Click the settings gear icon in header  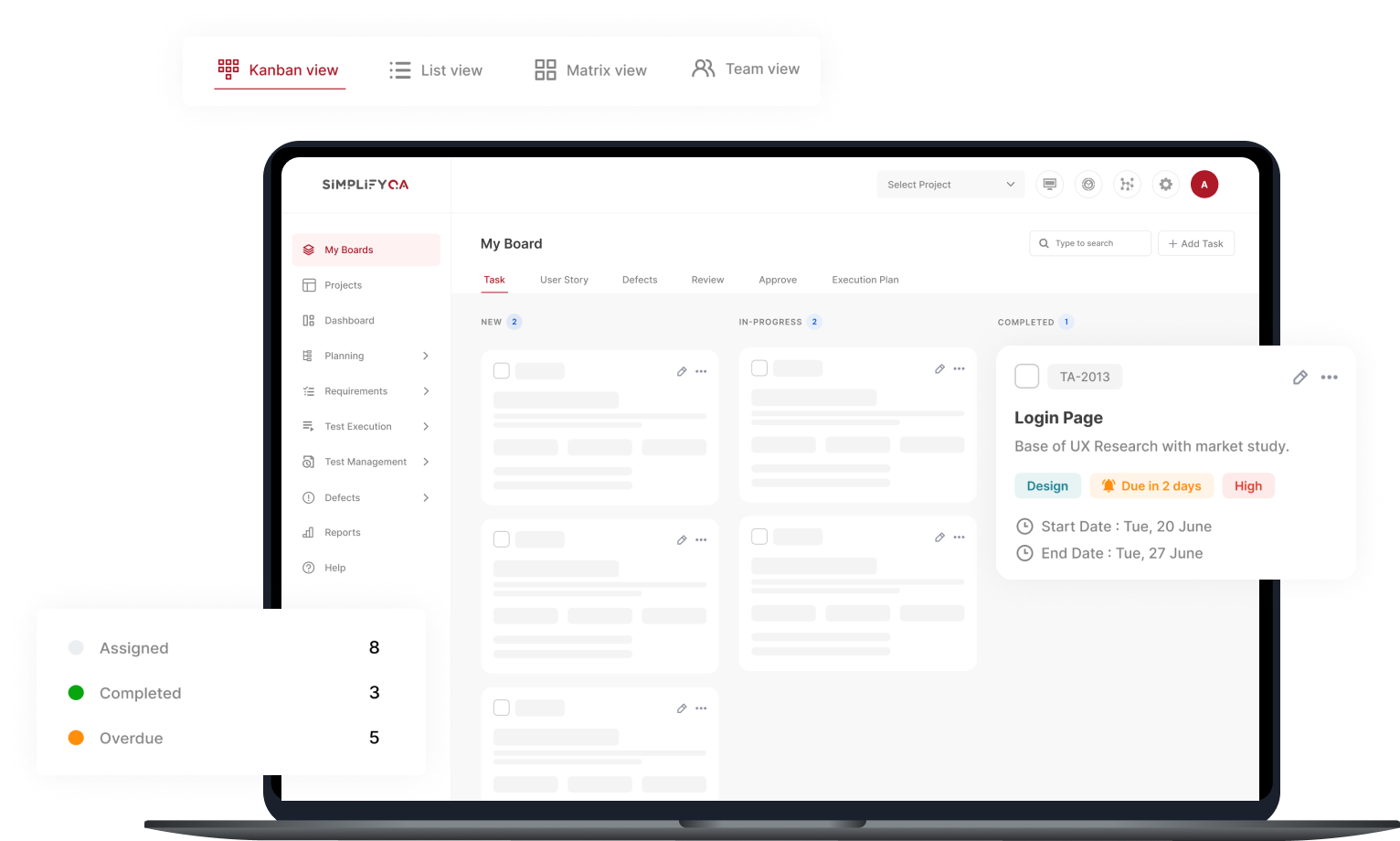[x=1165, y=185]
